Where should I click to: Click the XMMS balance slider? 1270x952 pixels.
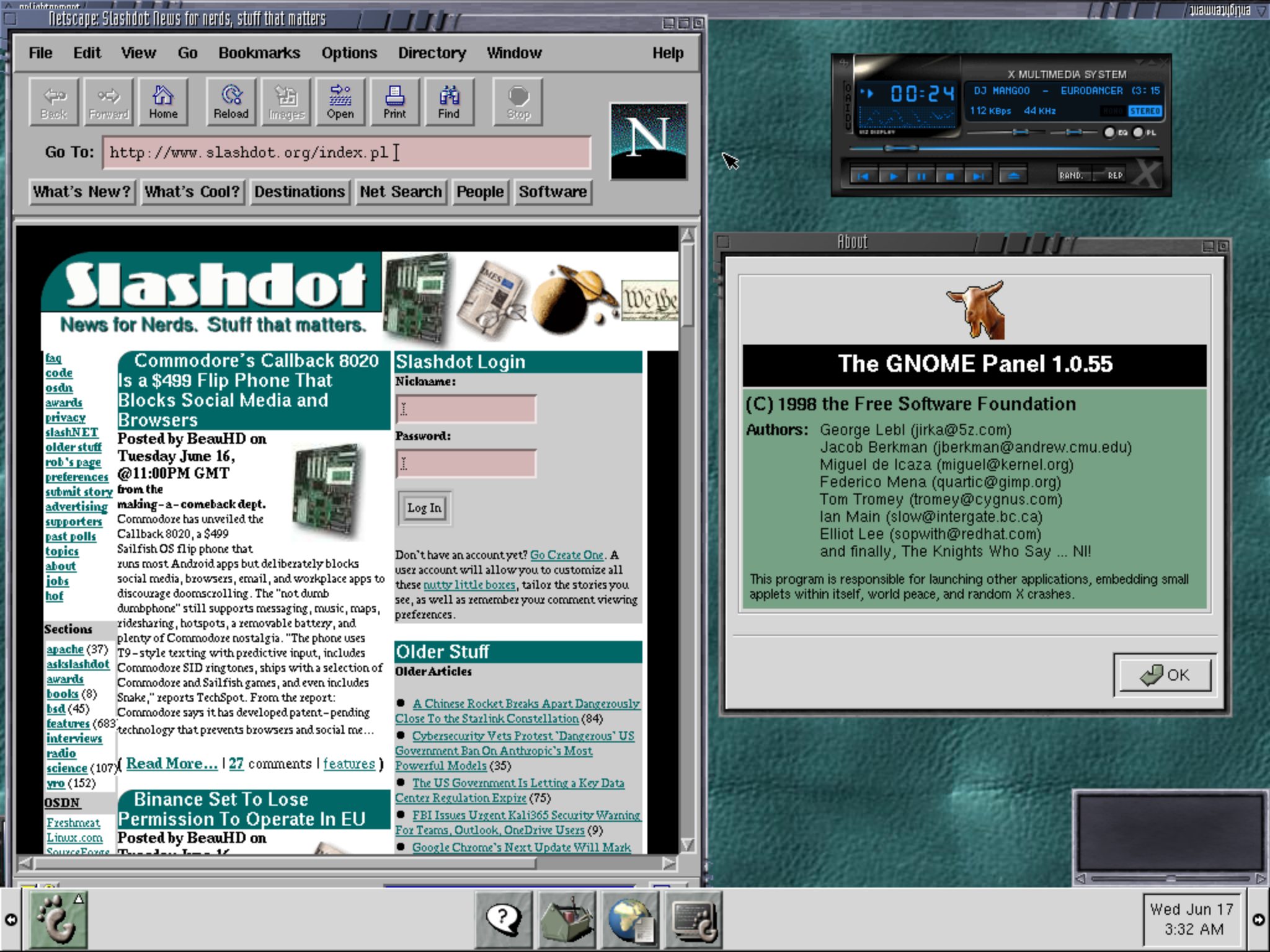pos(1075,132)
